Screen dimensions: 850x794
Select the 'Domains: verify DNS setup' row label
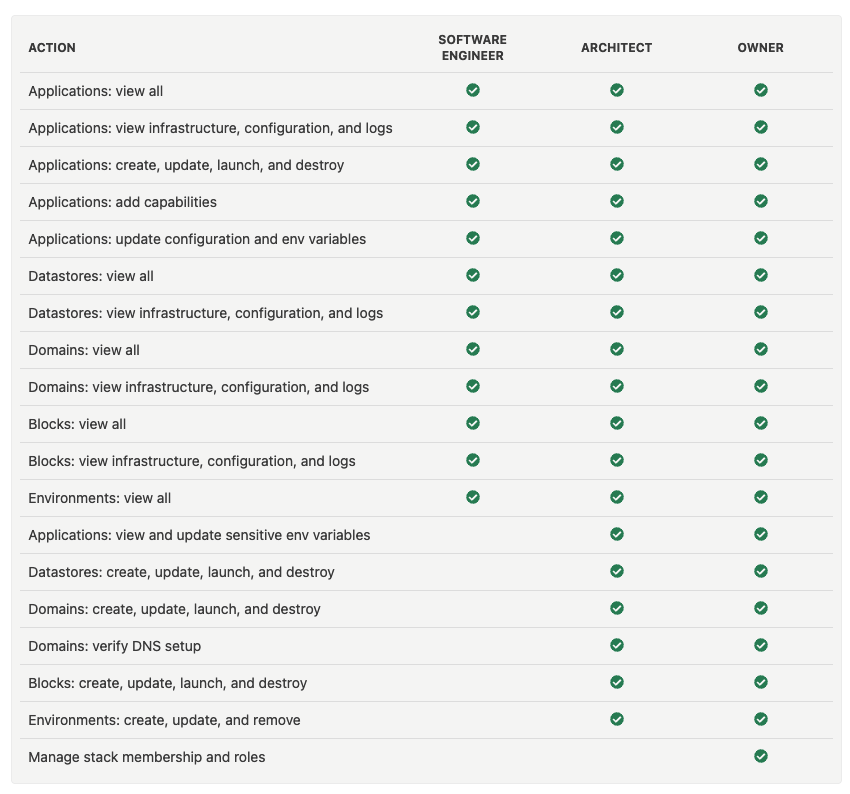pyautogui.click(x=115, y=646)
